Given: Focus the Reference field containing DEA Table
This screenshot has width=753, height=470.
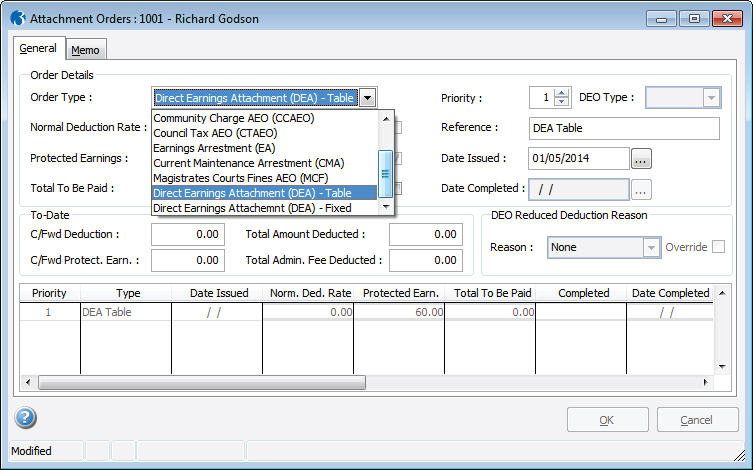Looking at the screenshot, I should (x=624, y=128).
